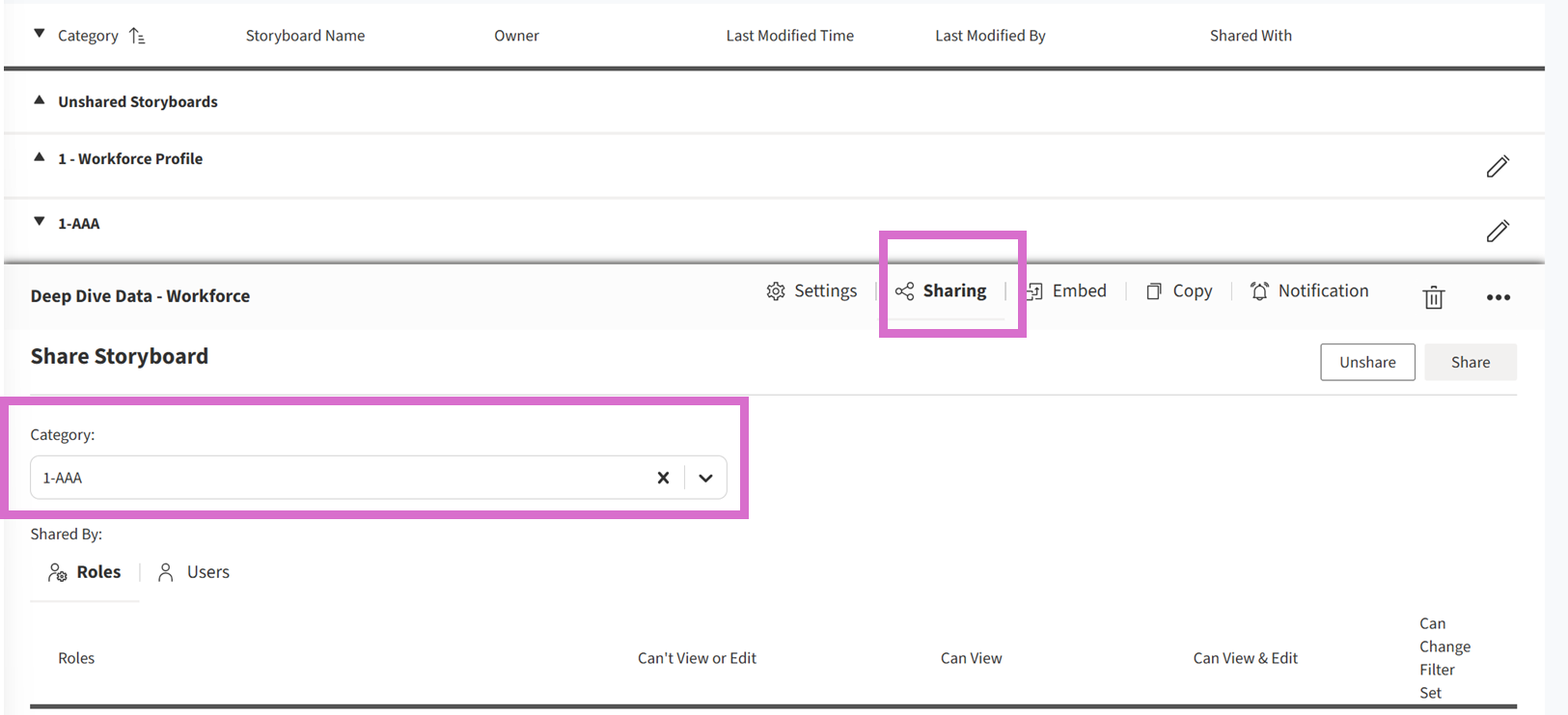The image size is (1568, 715).
Task: Open the Notification tab
Action: (1309, 290)
